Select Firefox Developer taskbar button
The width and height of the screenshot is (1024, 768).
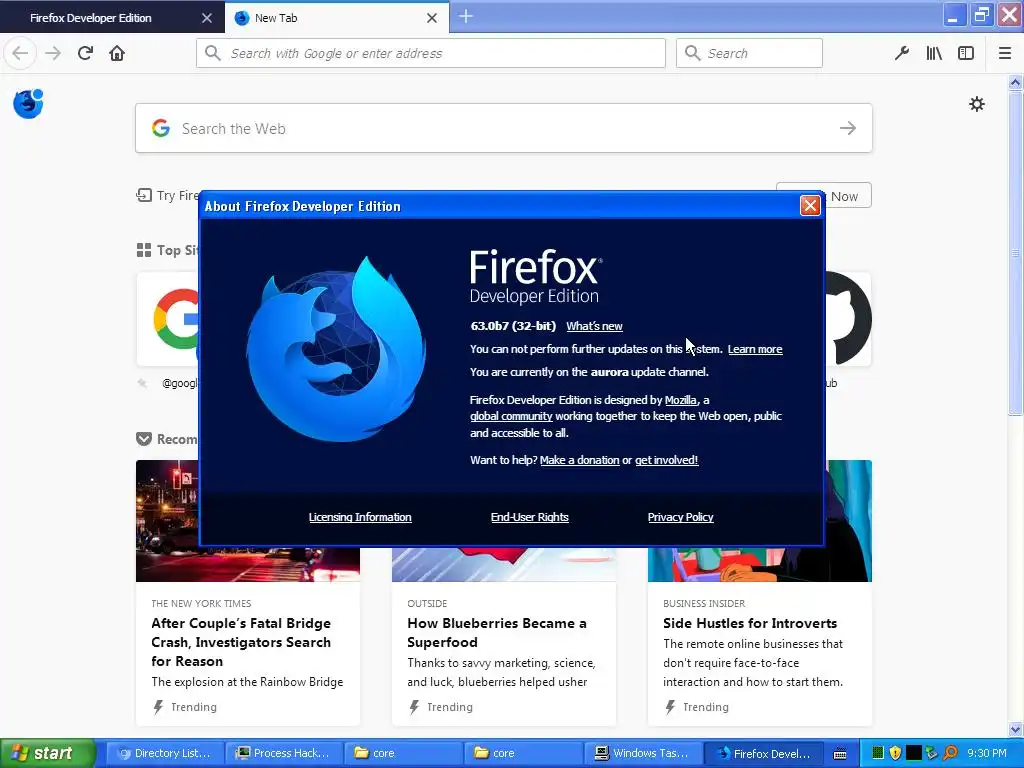point(763,753)
